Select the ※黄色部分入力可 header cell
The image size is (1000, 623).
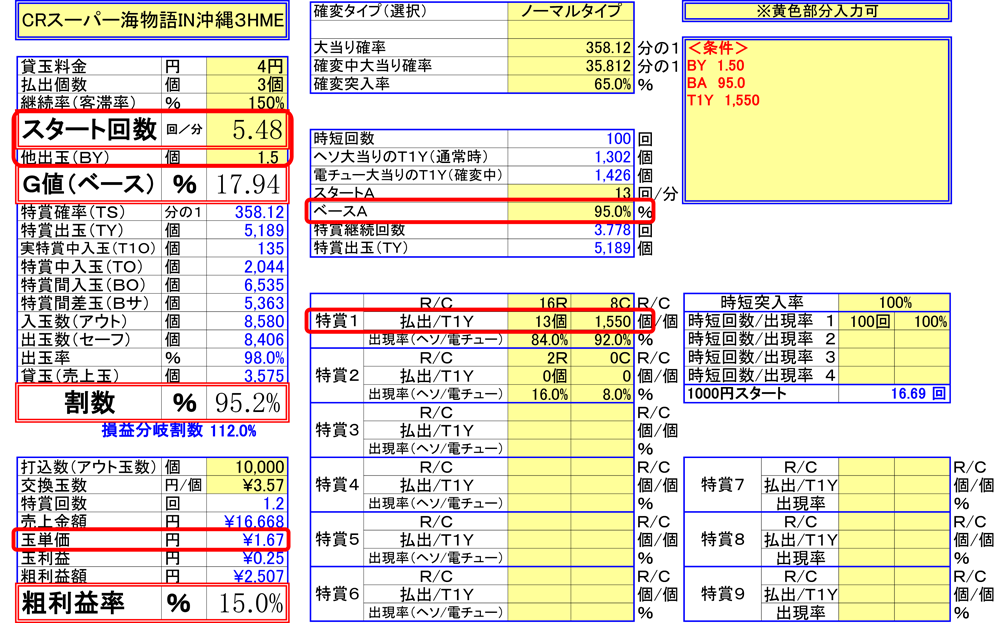[817, 11]
